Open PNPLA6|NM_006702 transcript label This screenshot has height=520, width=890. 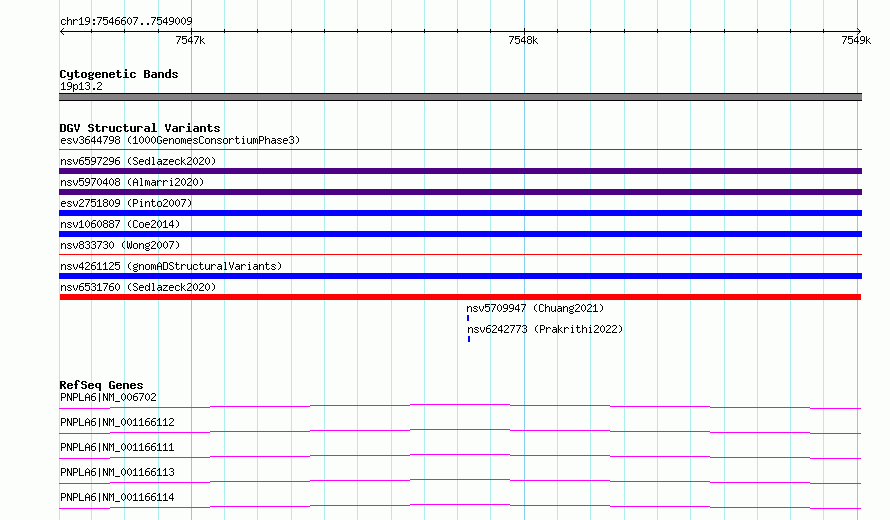[x=108, y=397]
